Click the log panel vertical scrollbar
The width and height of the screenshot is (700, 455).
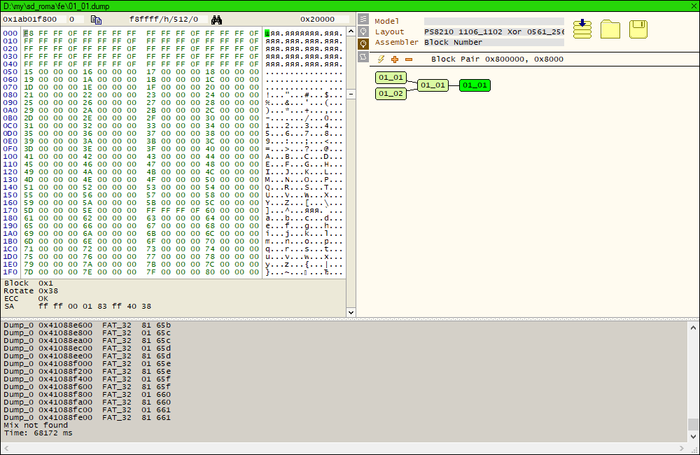point(694,378)
